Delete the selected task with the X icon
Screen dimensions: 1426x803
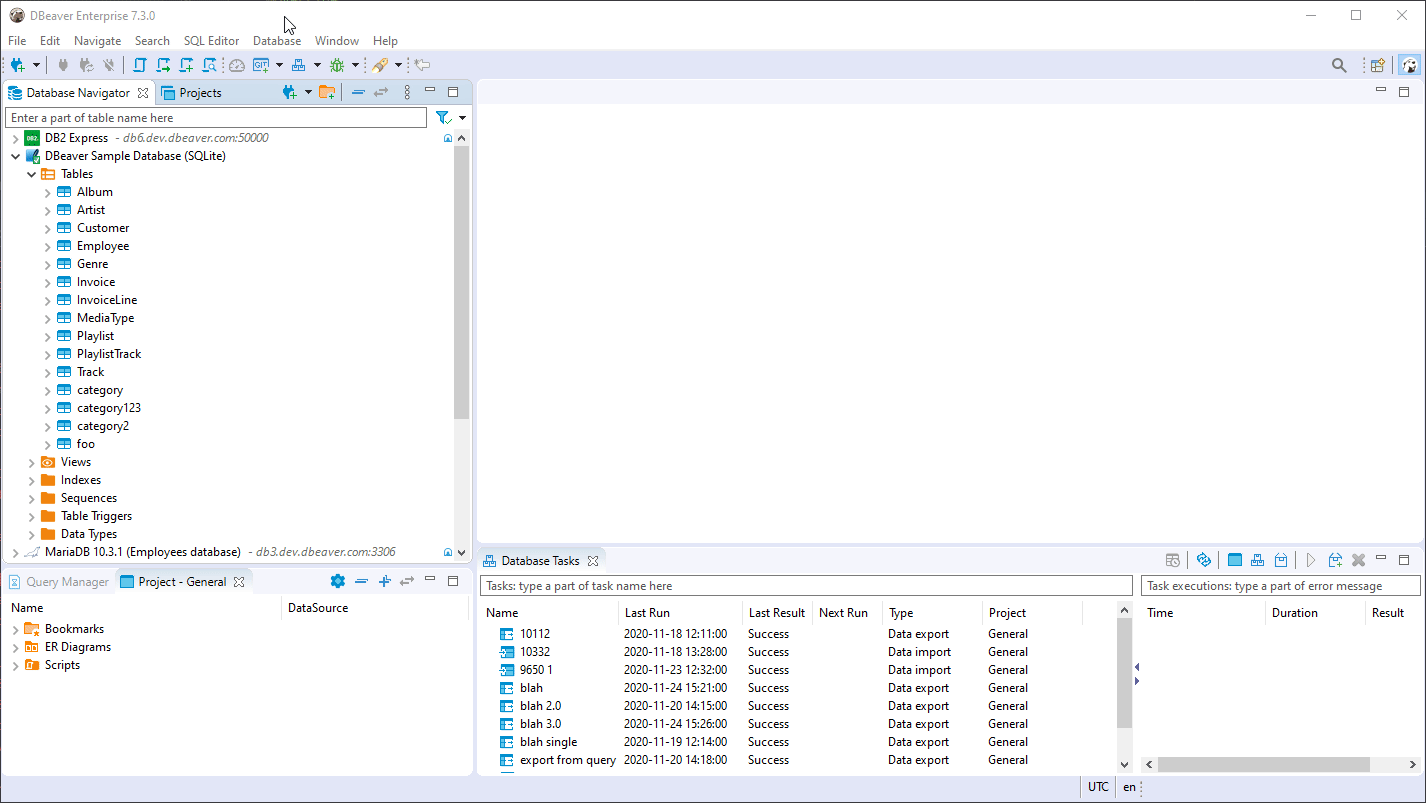[1358, 560]
